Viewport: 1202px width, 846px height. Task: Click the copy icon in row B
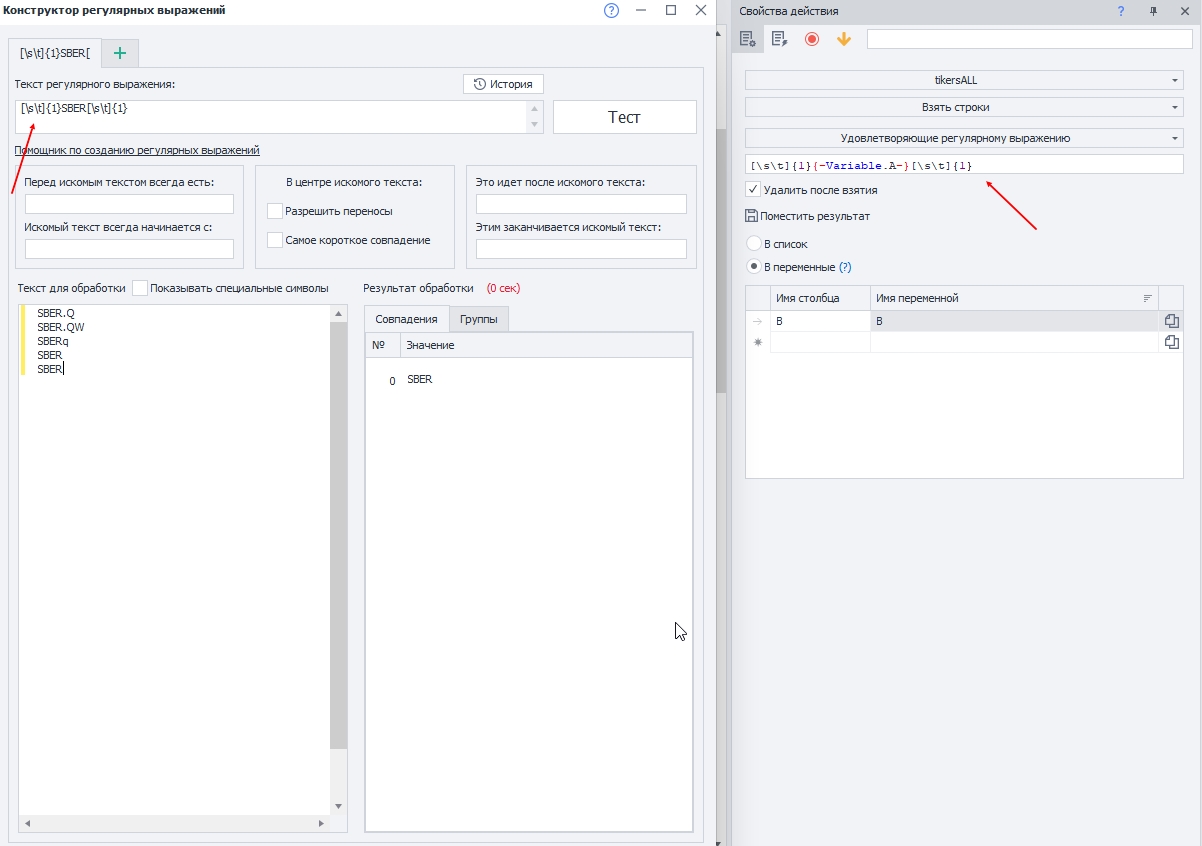click(x=1171, y=321)
